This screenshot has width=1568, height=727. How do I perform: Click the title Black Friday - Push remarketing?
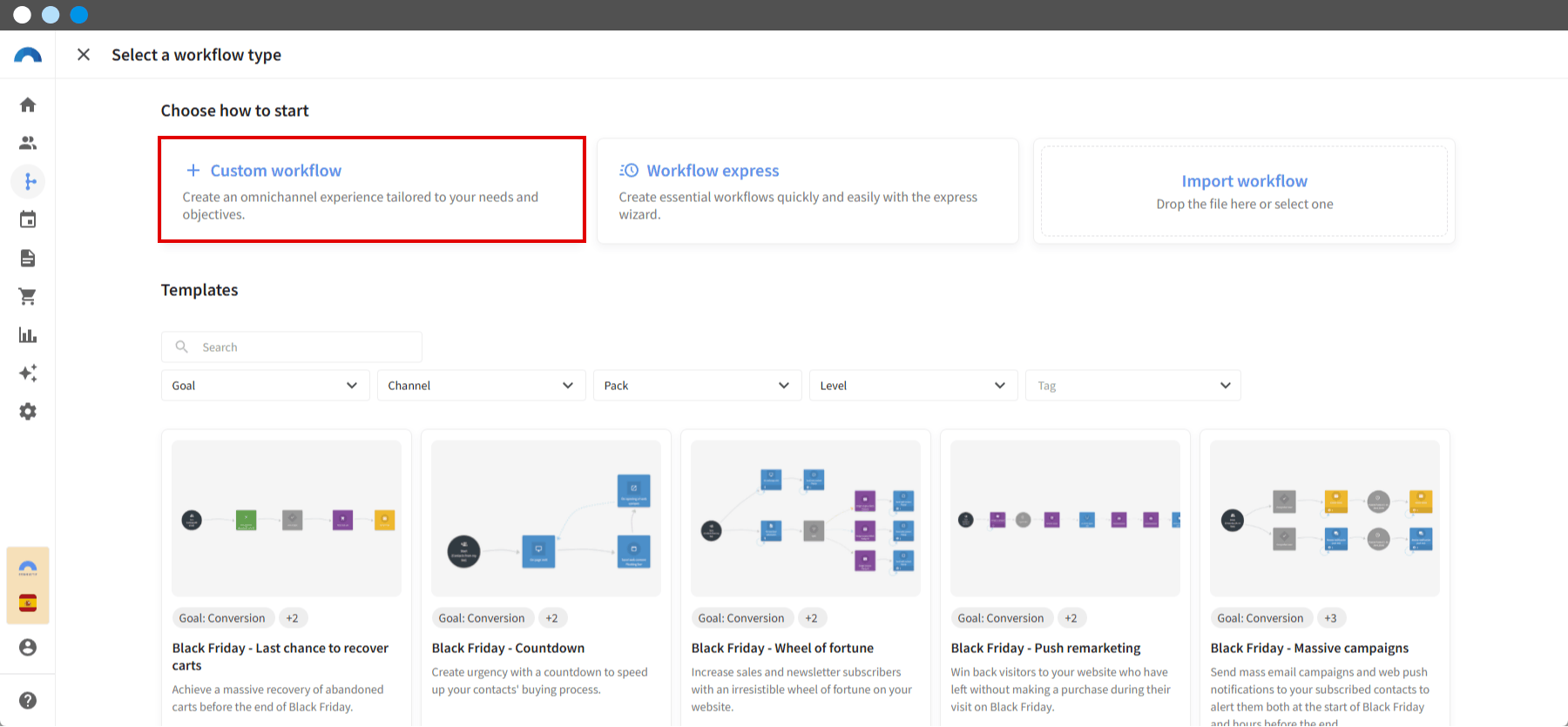coord(1045,648)
